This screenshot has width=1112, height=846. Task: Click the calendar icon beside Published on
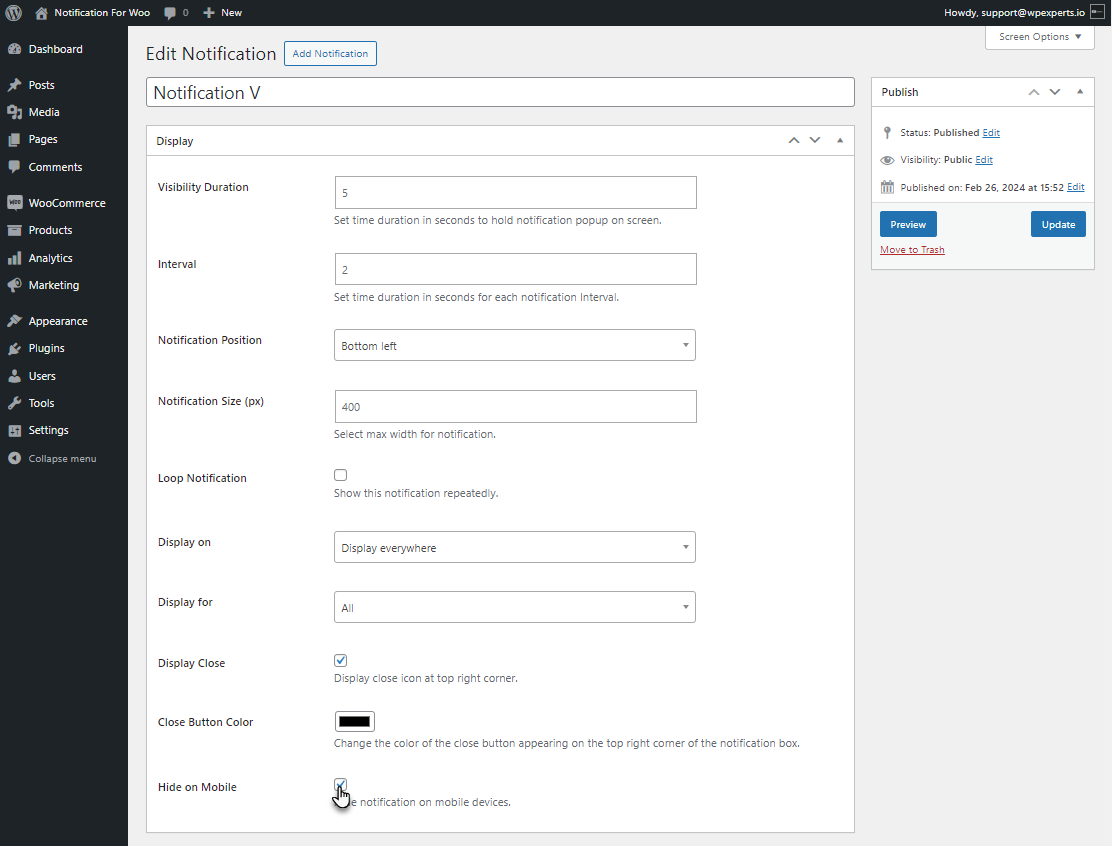coord(887,187)
